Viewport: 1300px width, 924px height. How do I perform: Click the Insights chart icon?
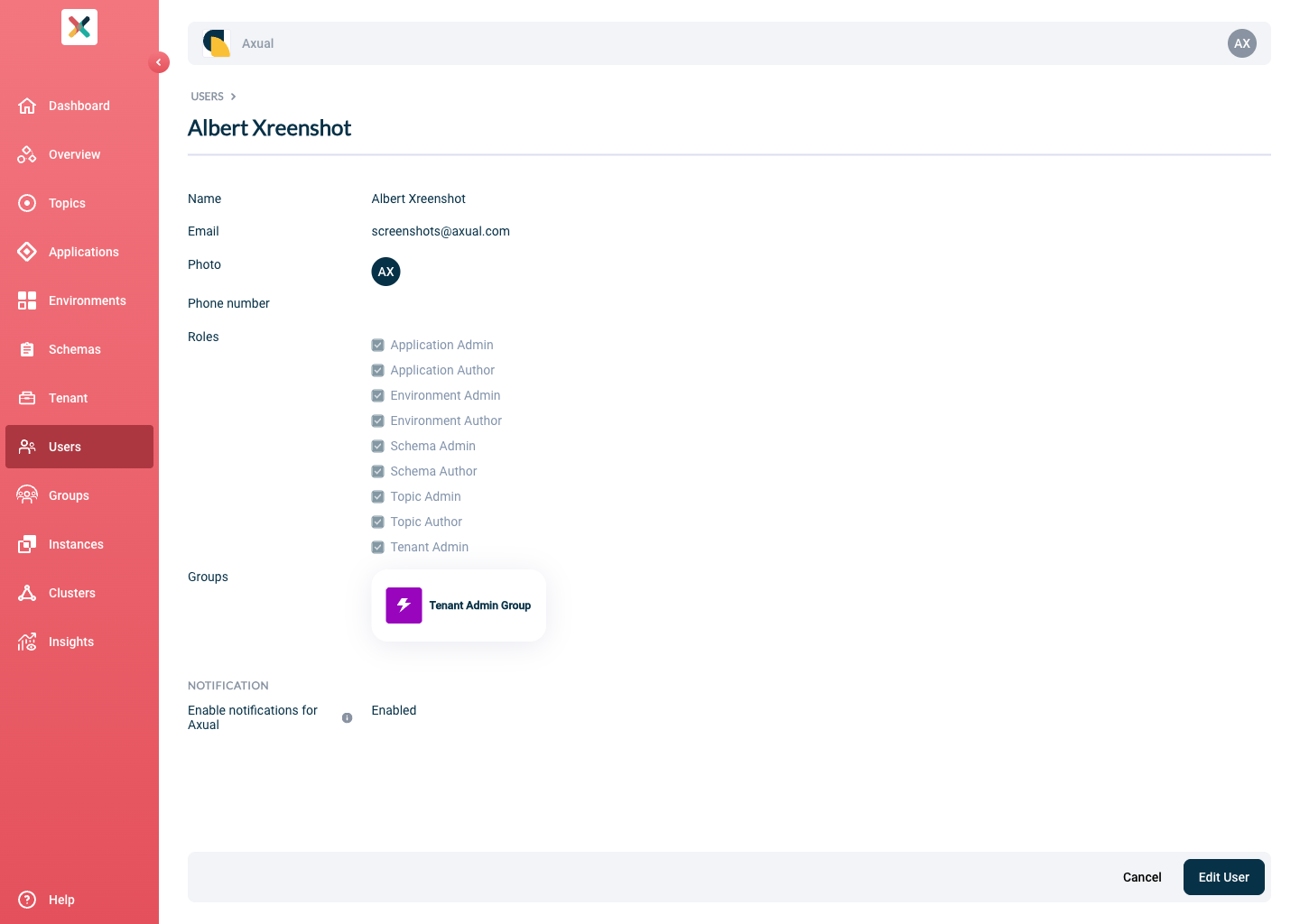[27, 642]
